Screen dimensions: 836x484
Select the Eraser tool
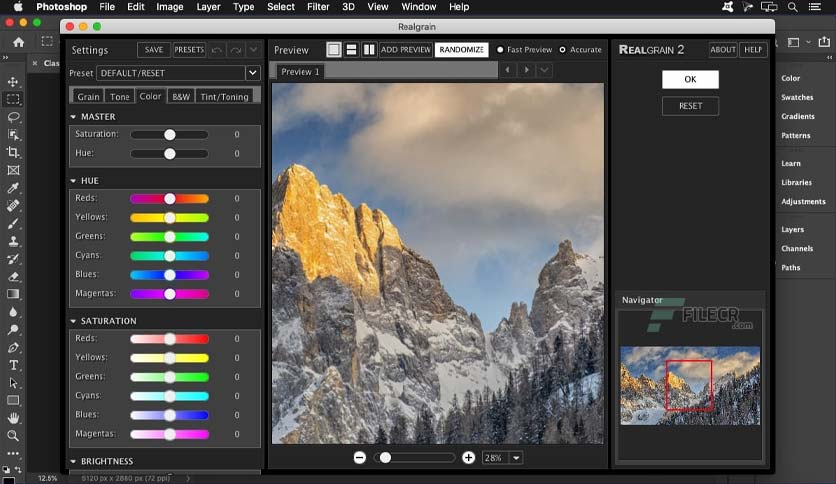click(13, 277)
